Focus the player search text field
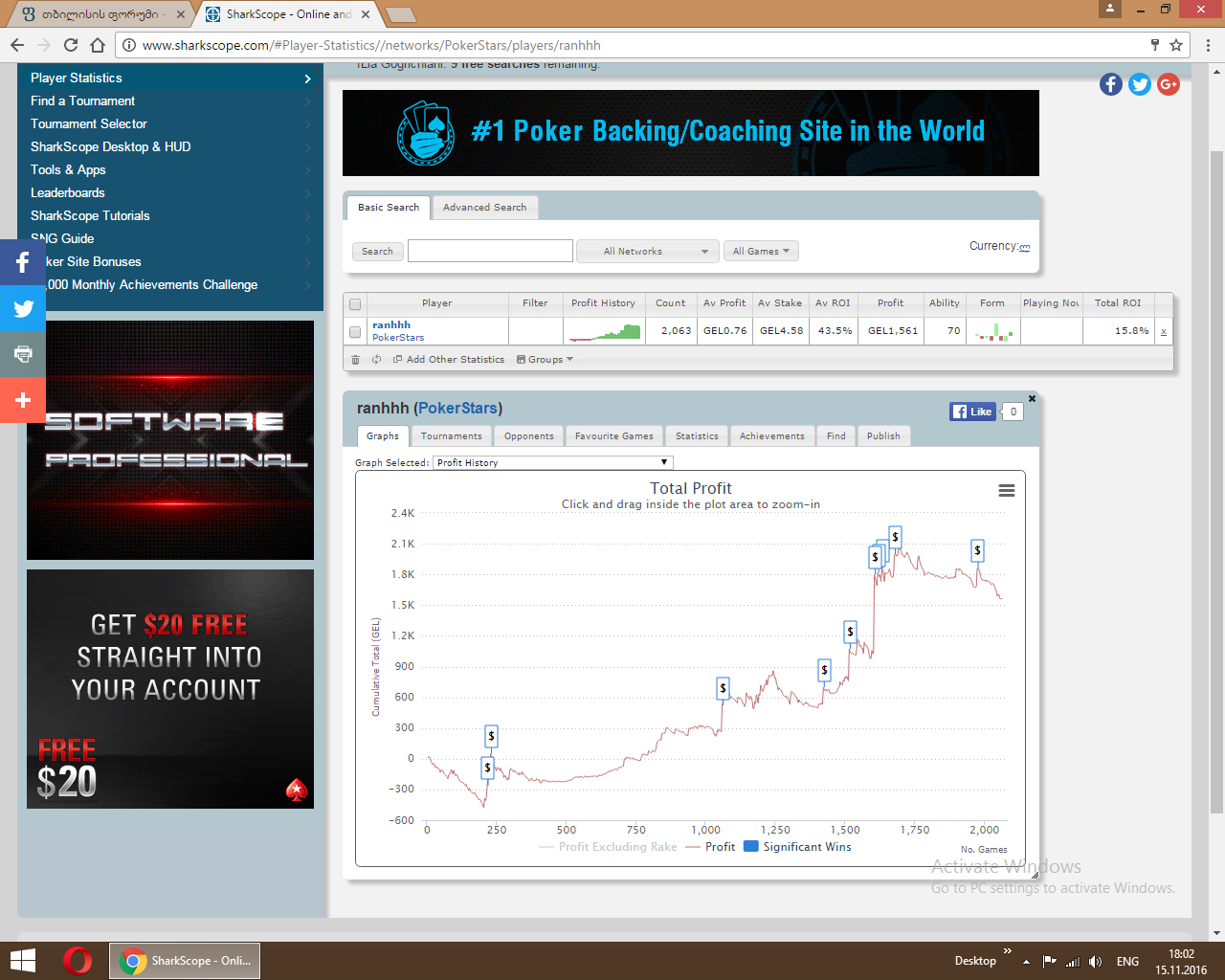 click(x=490, y=251)
